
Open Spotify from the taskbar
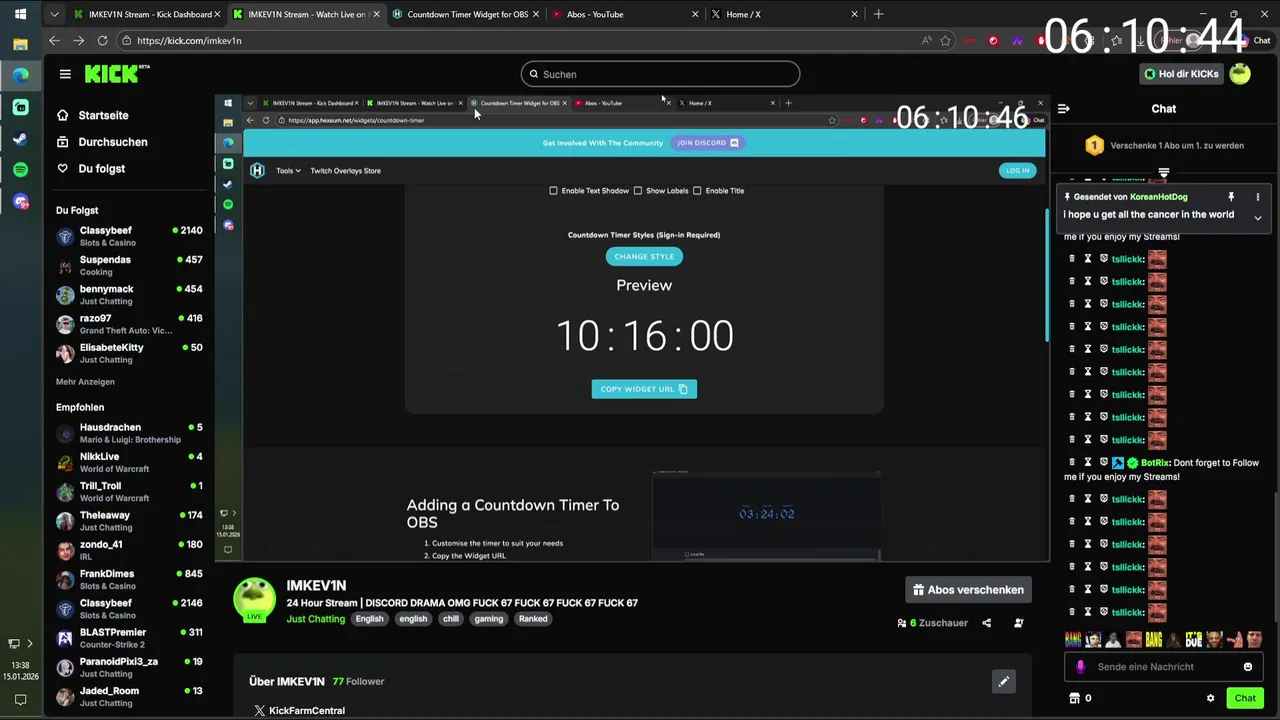click(x=20, y=171)
